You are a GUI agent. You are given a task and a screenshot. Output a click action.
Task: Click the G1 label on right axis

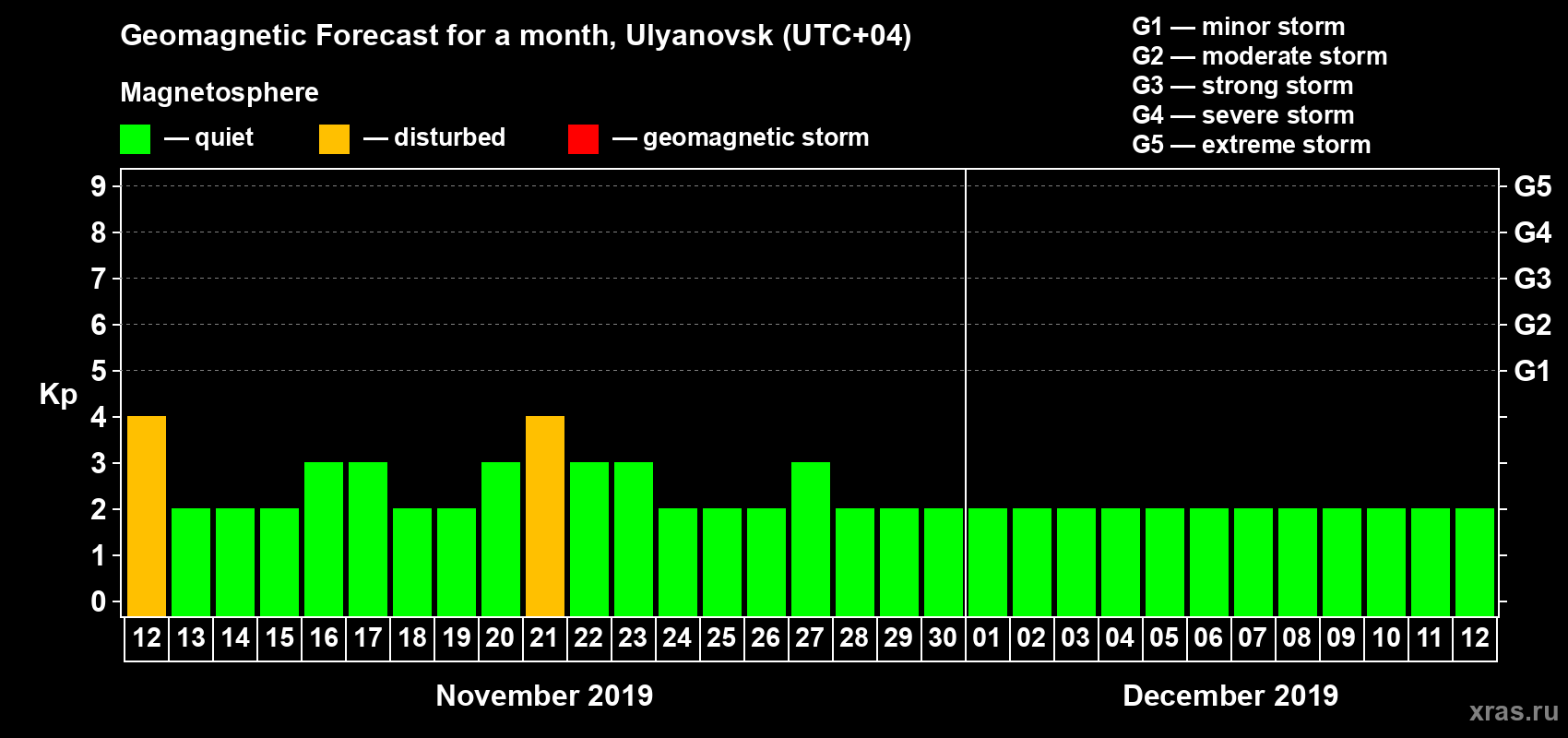1533,371
